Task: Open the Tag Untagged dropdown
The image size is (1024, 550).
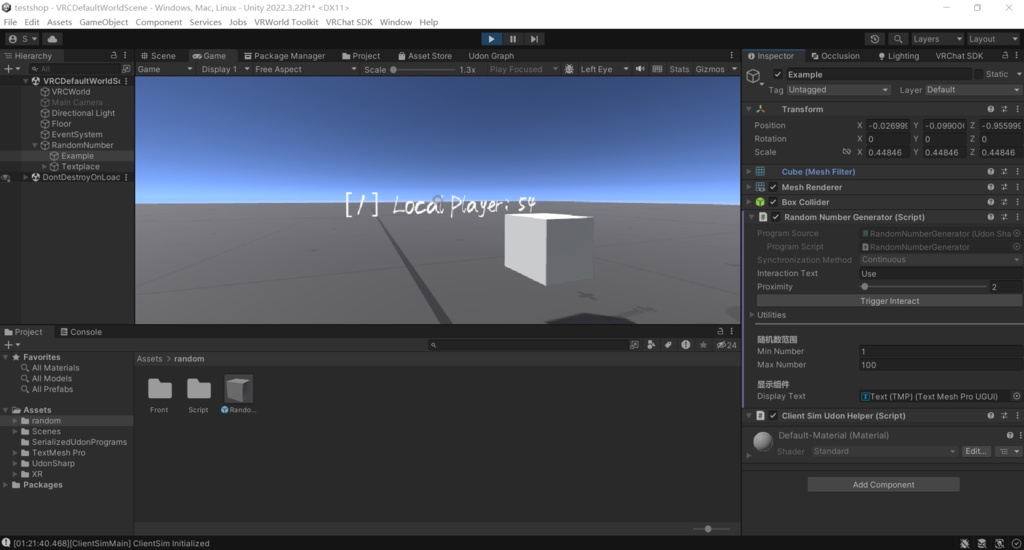Action: 838,90
